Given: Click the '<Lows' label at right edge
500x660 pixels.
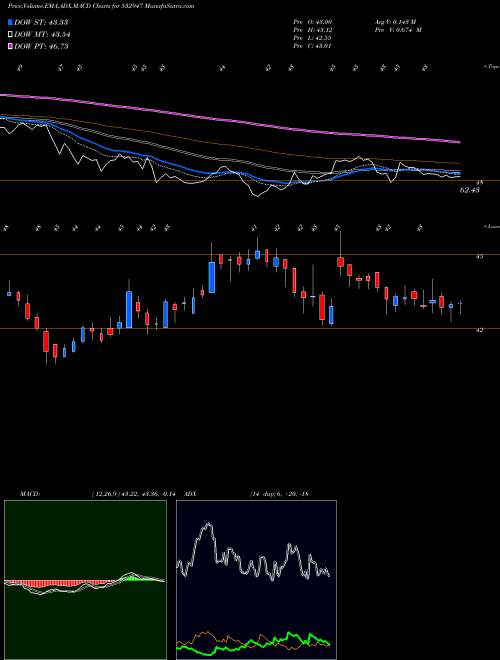Looking at the screenshot, I should [x=491, y=227].
